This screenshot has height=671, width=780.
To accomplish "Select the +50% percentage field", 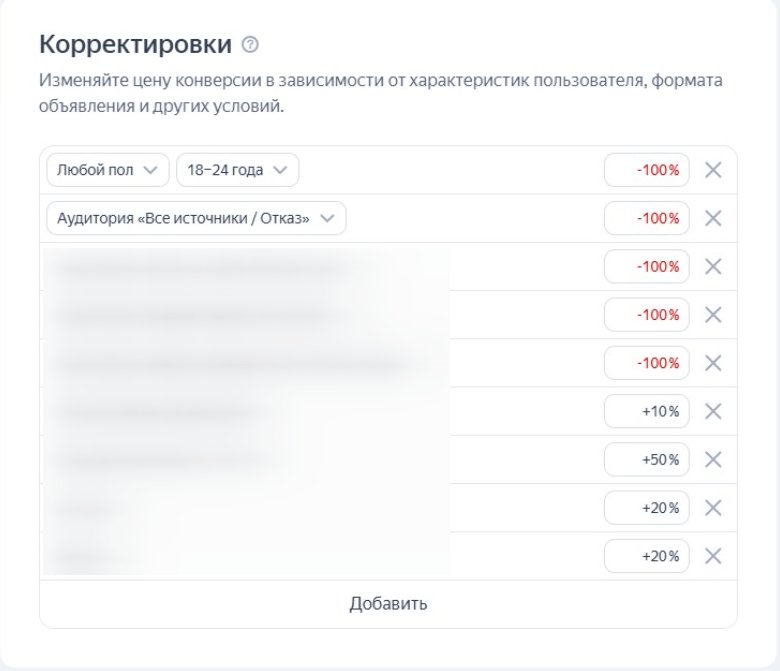I will [x=646, y=459].
